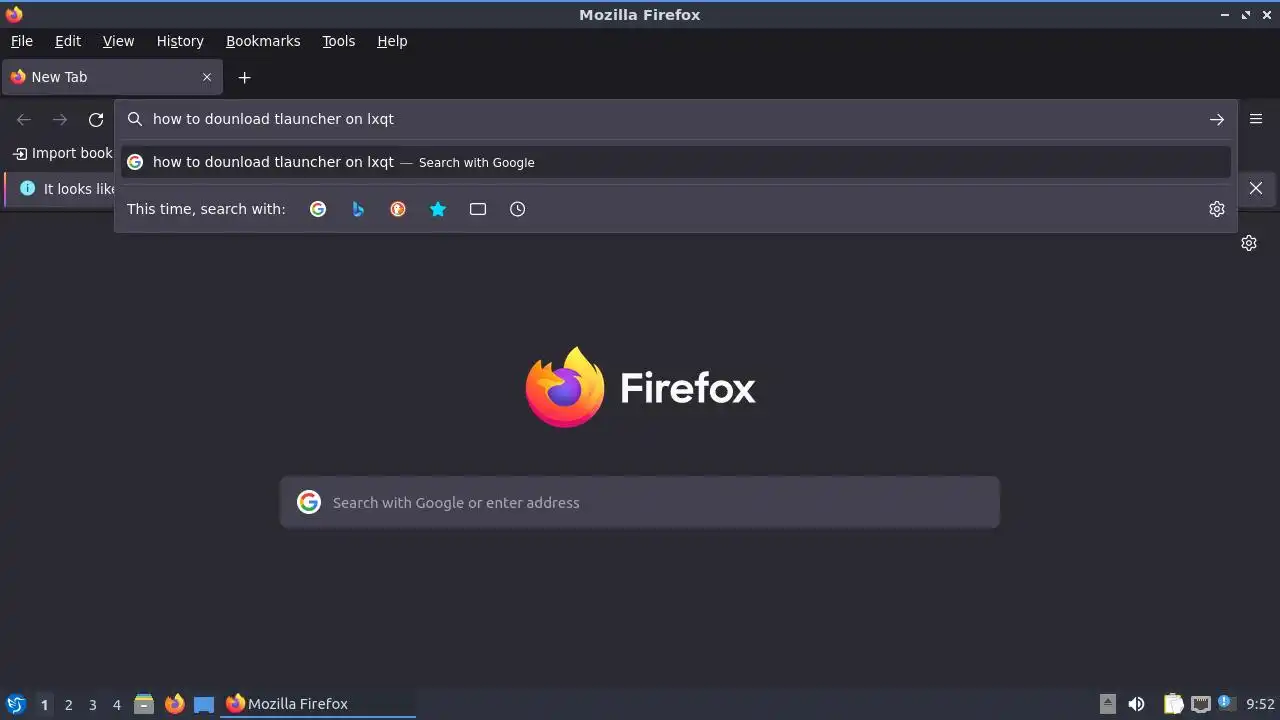Reload the current page
This screenshot has height=720, width=1280.
[96, 120]
